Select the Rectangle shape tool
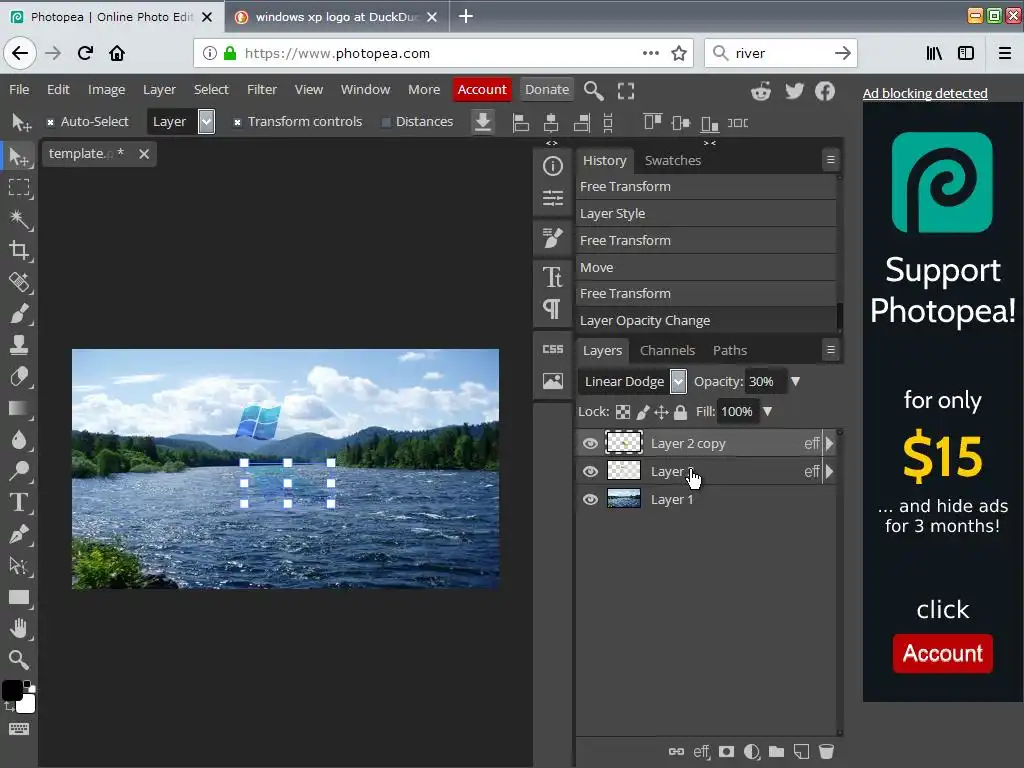 pos(18,597)
